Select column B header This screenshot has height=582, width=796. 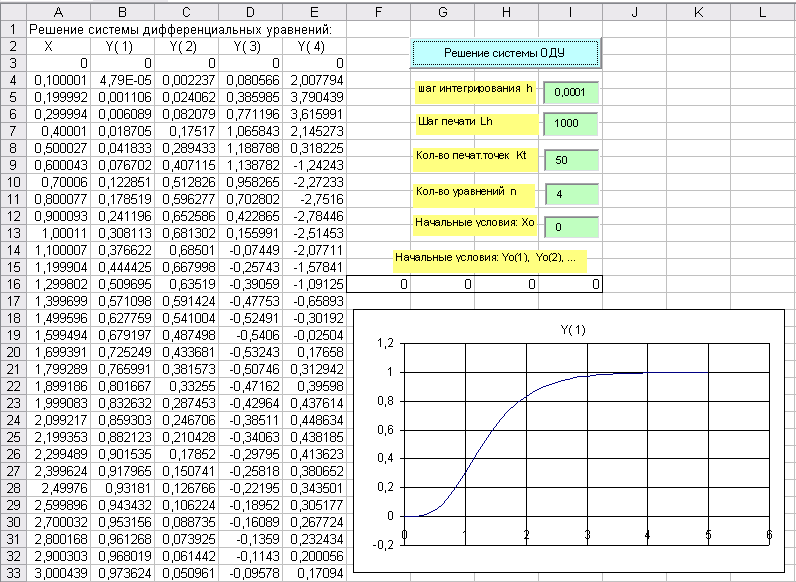pyautogui.click(x=122, y=12)
